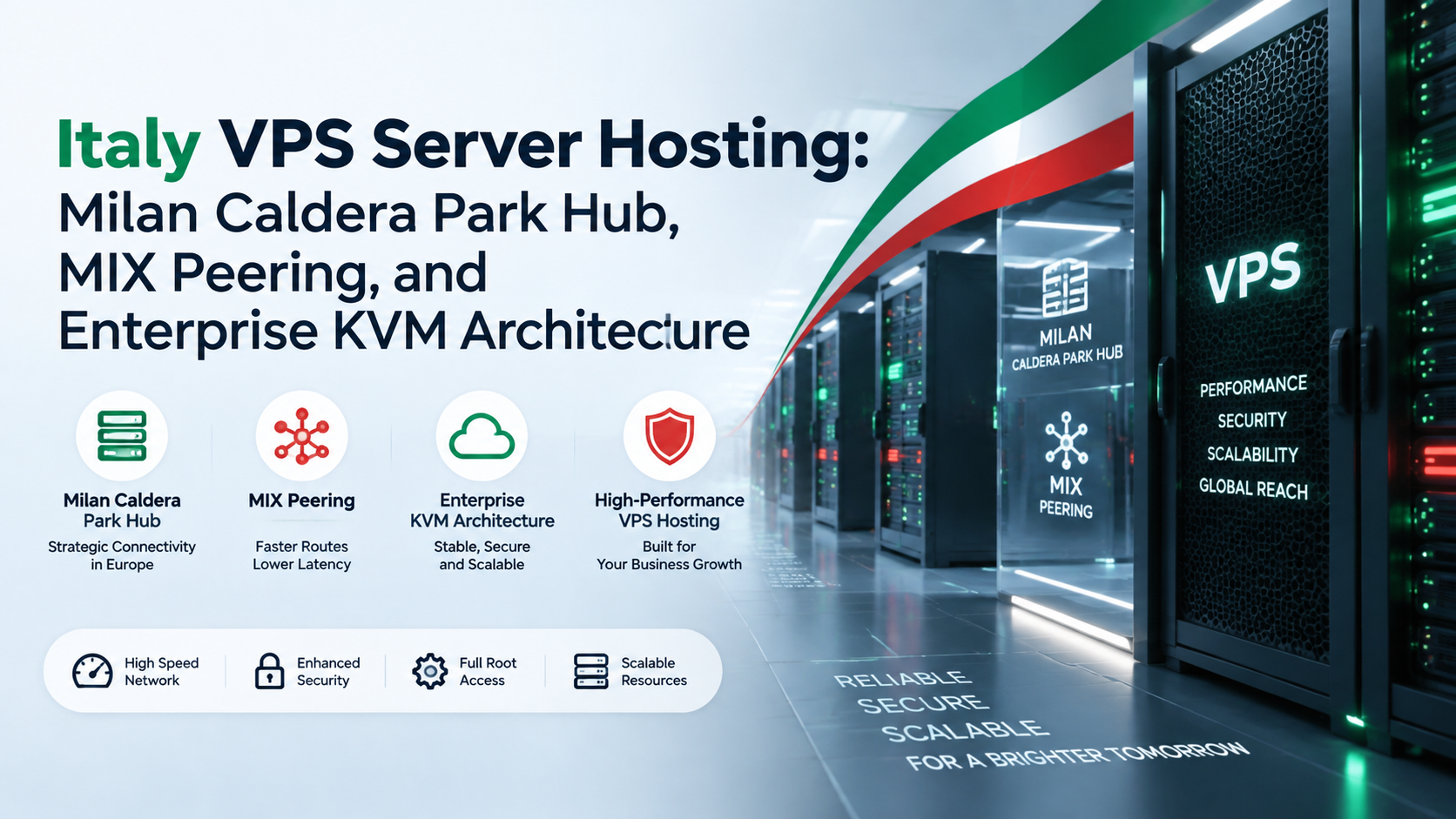The image size is (1456, 819).
Task: Click the red shield icon
Action: point(669,436)
